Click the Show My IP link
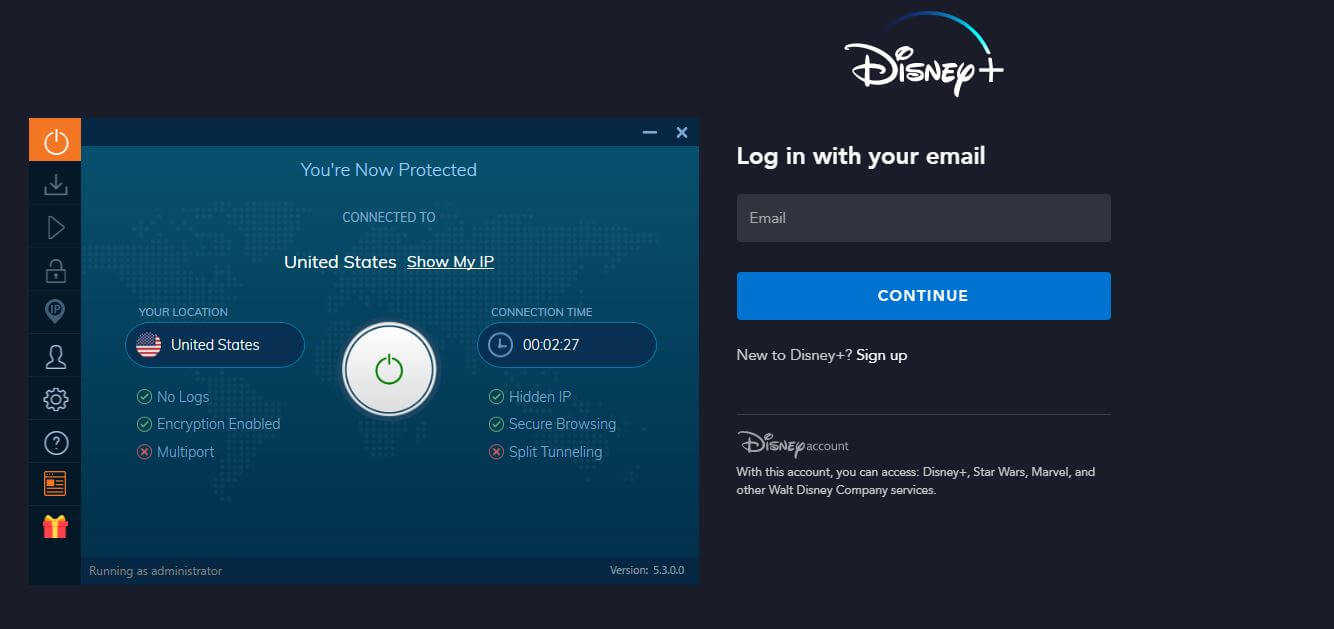1334x629 pixels. [450, 262]
